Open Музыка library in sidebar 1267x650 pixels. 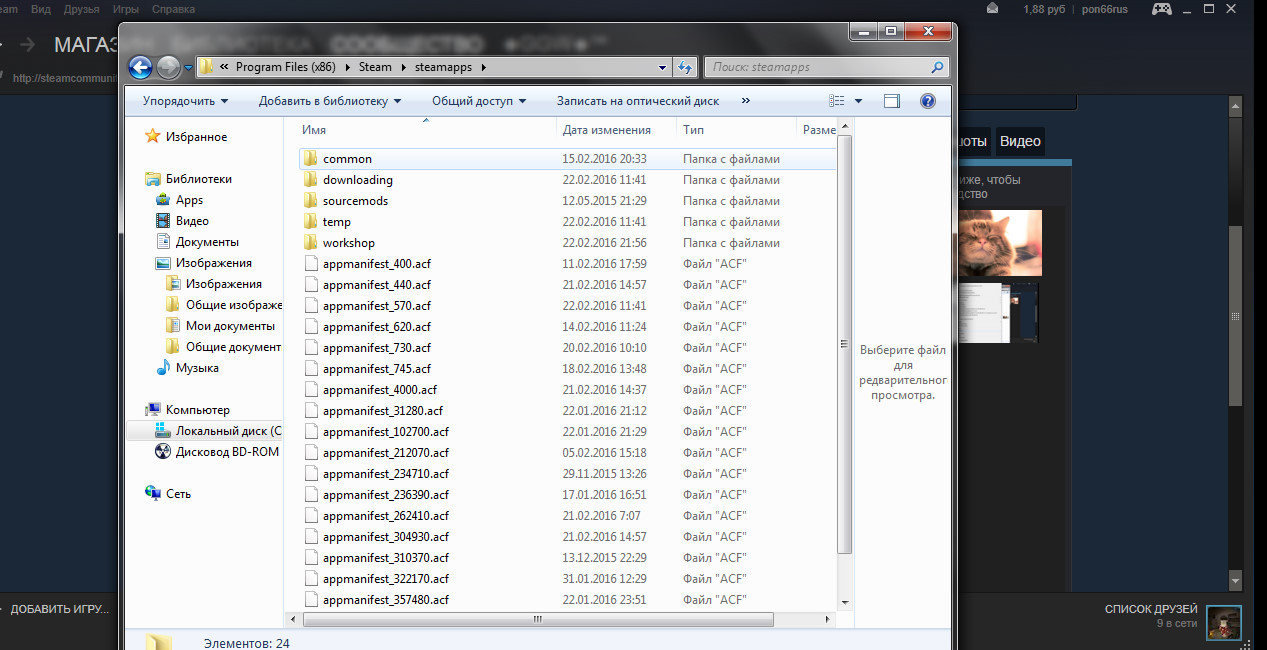coord(197,368)
